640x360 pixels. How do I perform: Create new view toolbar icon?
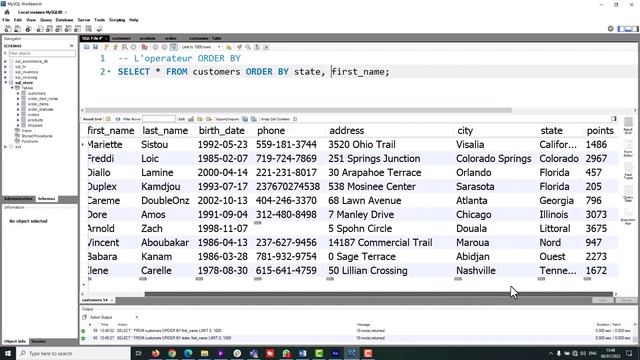coord(59,29)
